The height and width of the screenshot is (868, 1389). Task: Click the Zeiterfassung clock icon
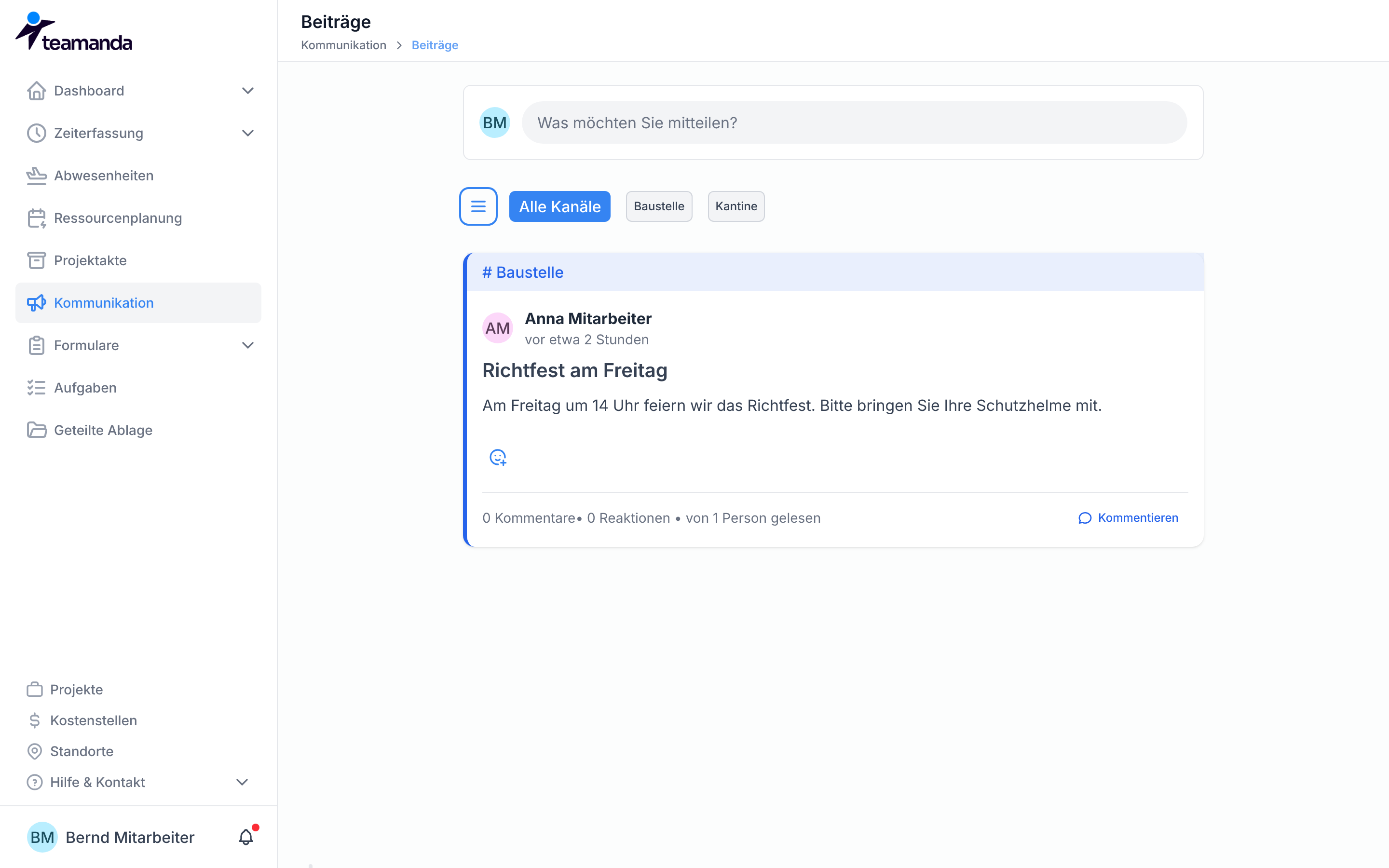[36, 133]
